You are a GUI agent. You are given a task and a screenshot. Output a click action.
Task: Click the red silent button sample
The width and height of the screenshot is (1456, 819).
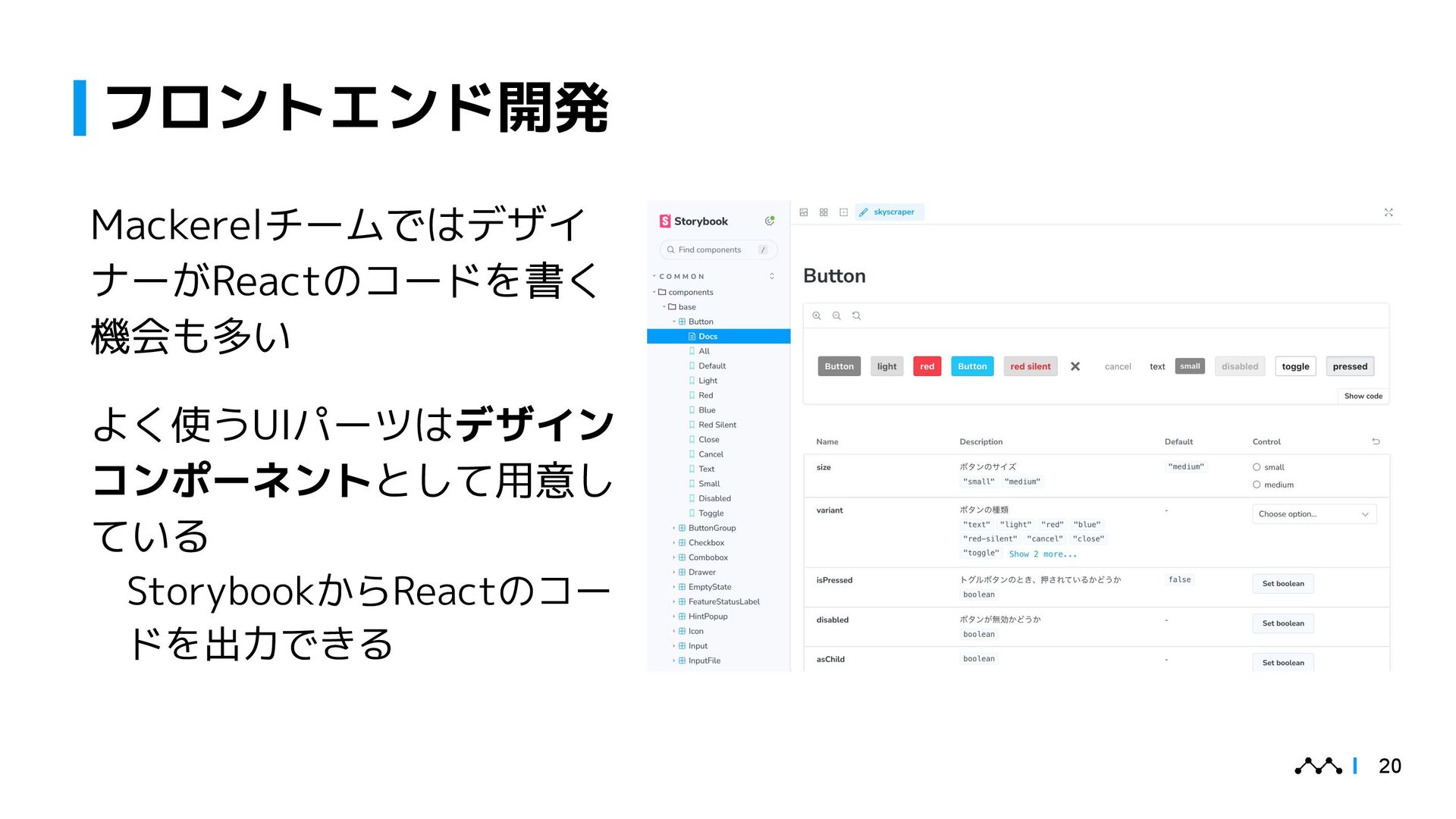point(1031,366)
